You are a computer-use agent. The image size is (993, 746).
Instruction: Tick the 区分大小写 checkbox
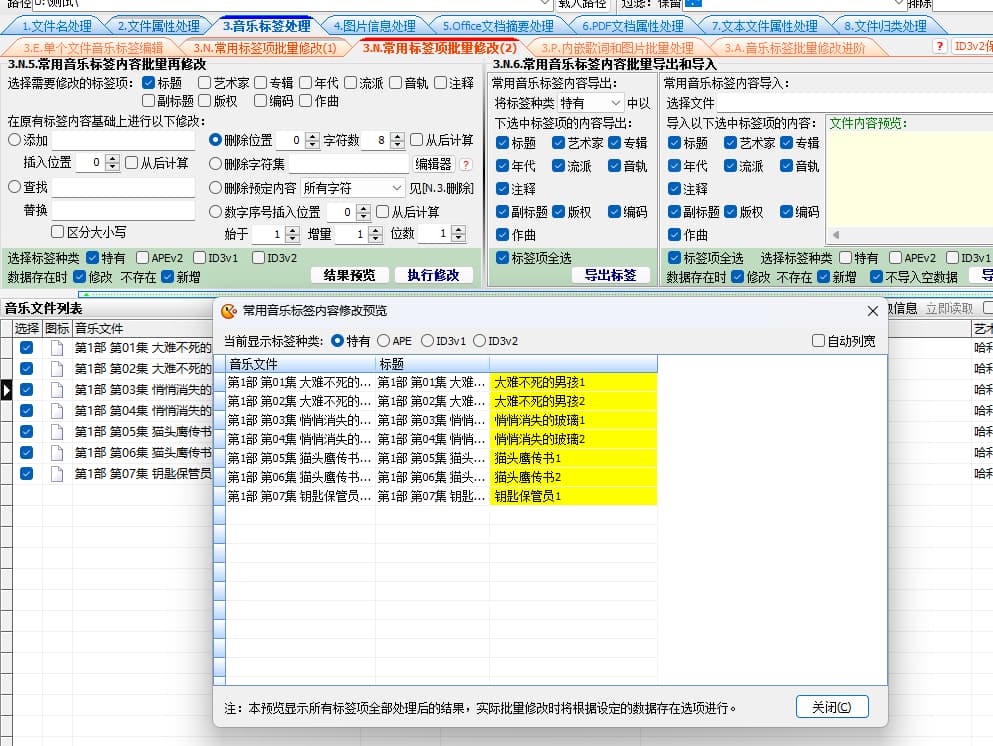pos(58,232)
